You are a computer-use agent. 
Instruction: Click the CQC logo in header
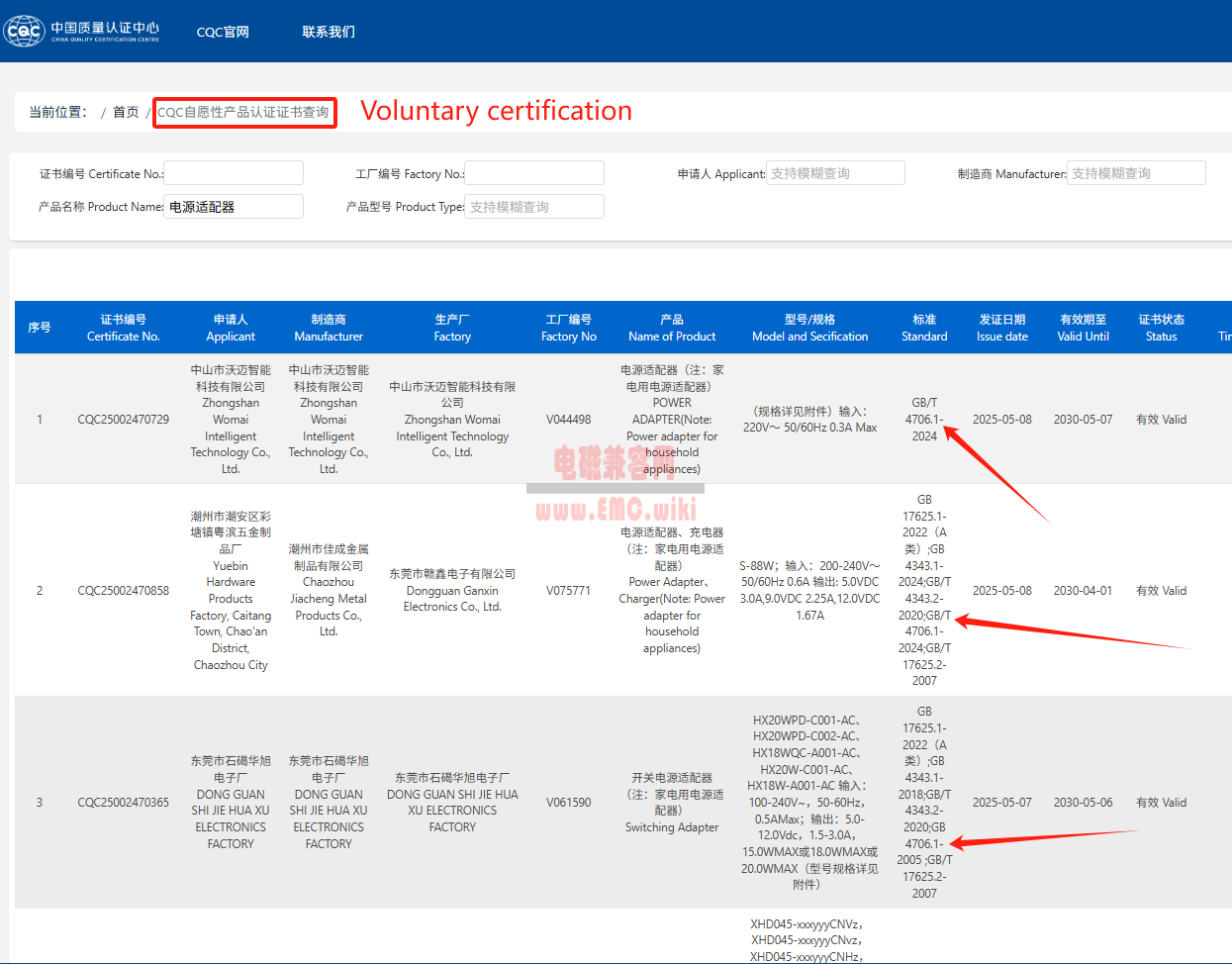(82, 31)
